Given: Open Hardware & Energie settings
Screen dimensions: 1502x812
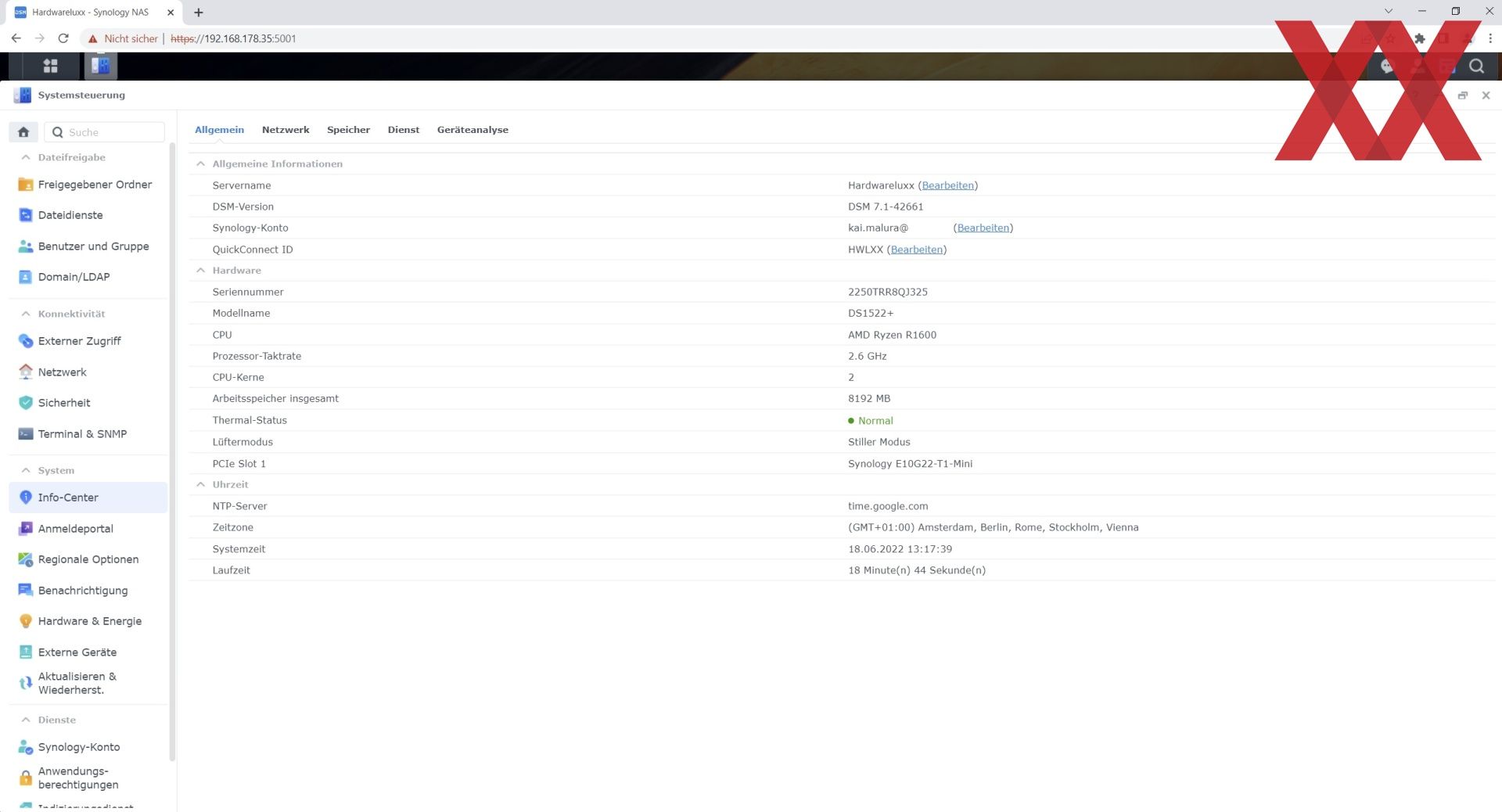Looking at the screenshot, I should (88, 621).
